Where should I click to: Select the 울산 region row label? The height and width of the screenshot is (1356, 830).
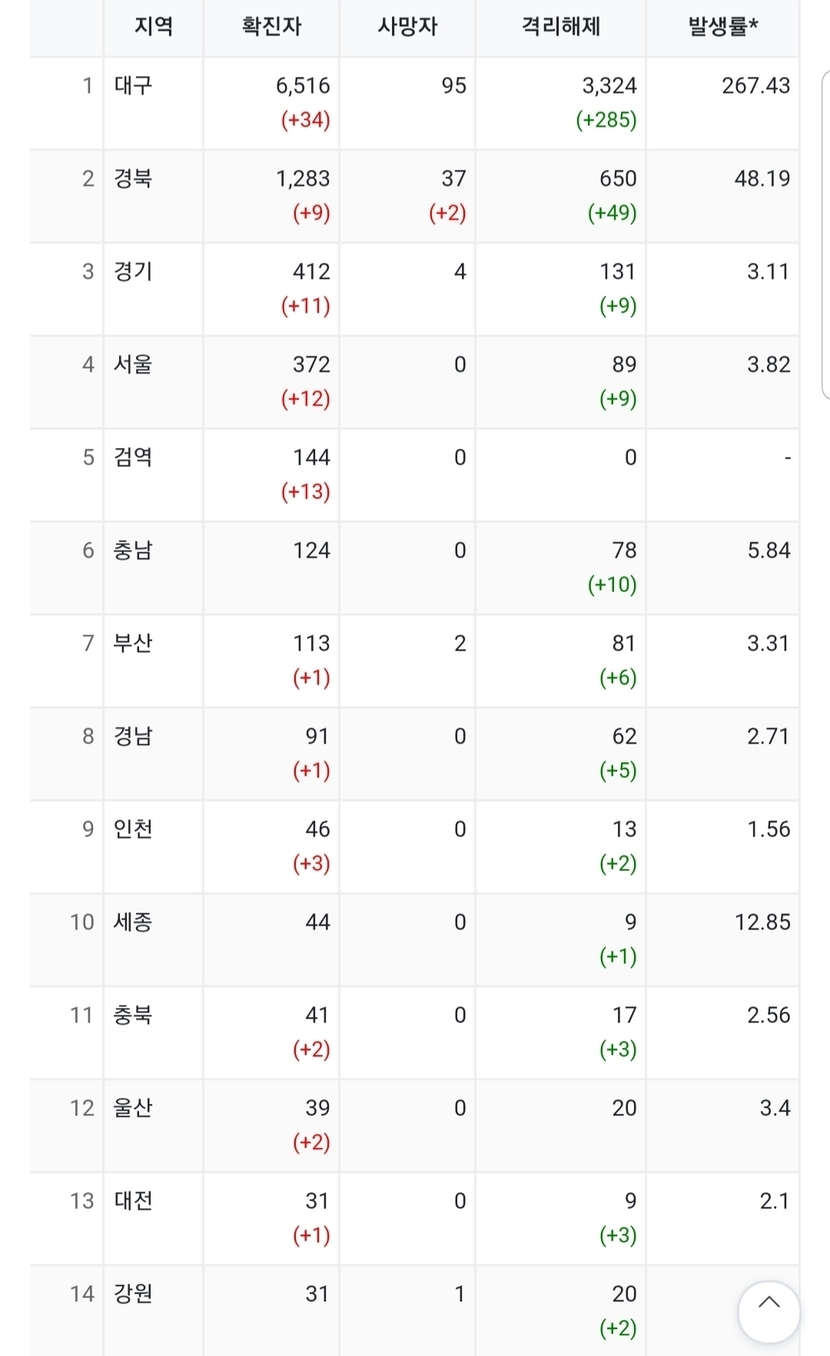(x=133, y=1109)
